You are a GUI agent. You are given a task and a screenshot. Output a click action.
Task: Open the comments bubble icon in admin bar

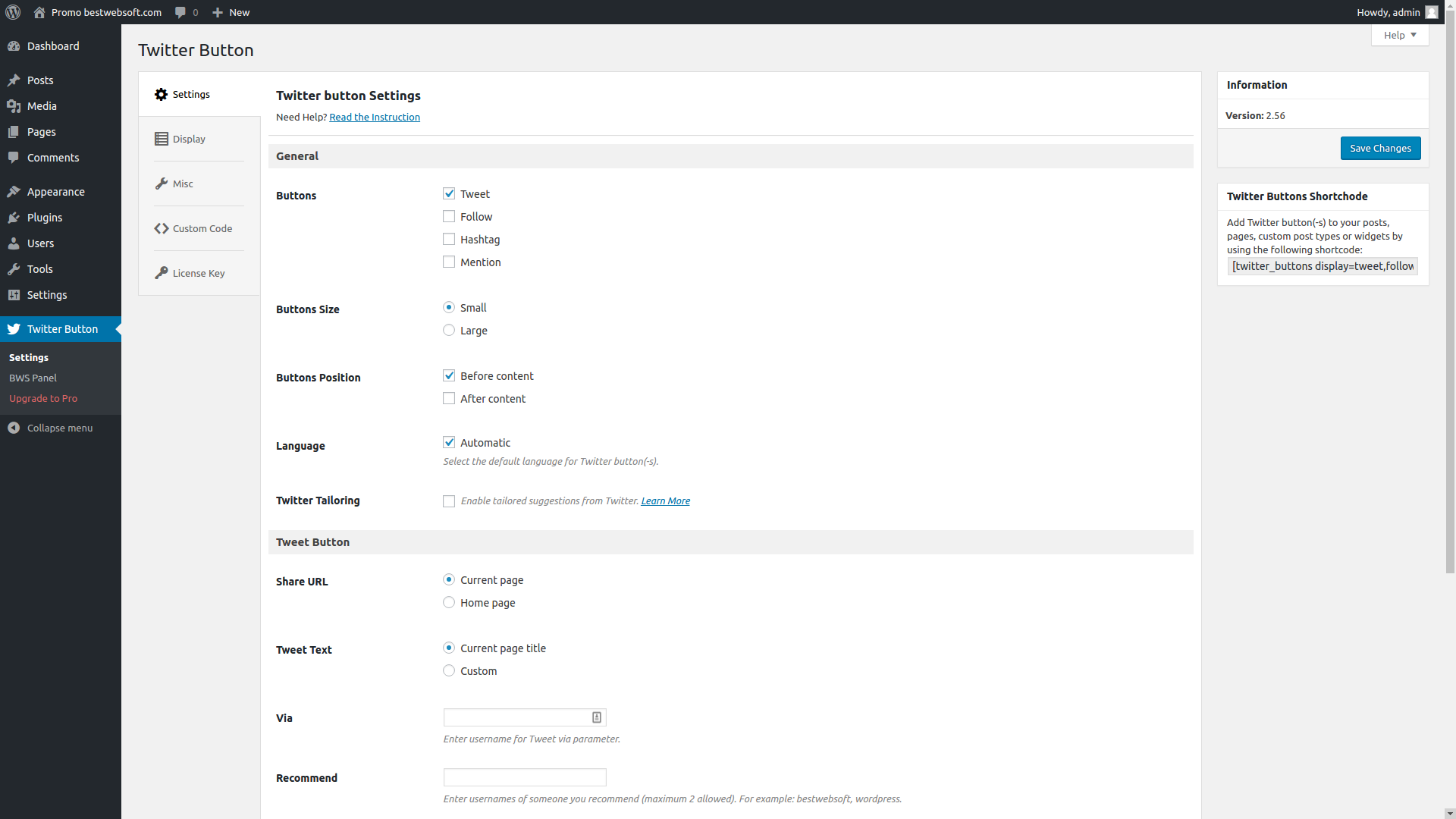coord(180,12)
